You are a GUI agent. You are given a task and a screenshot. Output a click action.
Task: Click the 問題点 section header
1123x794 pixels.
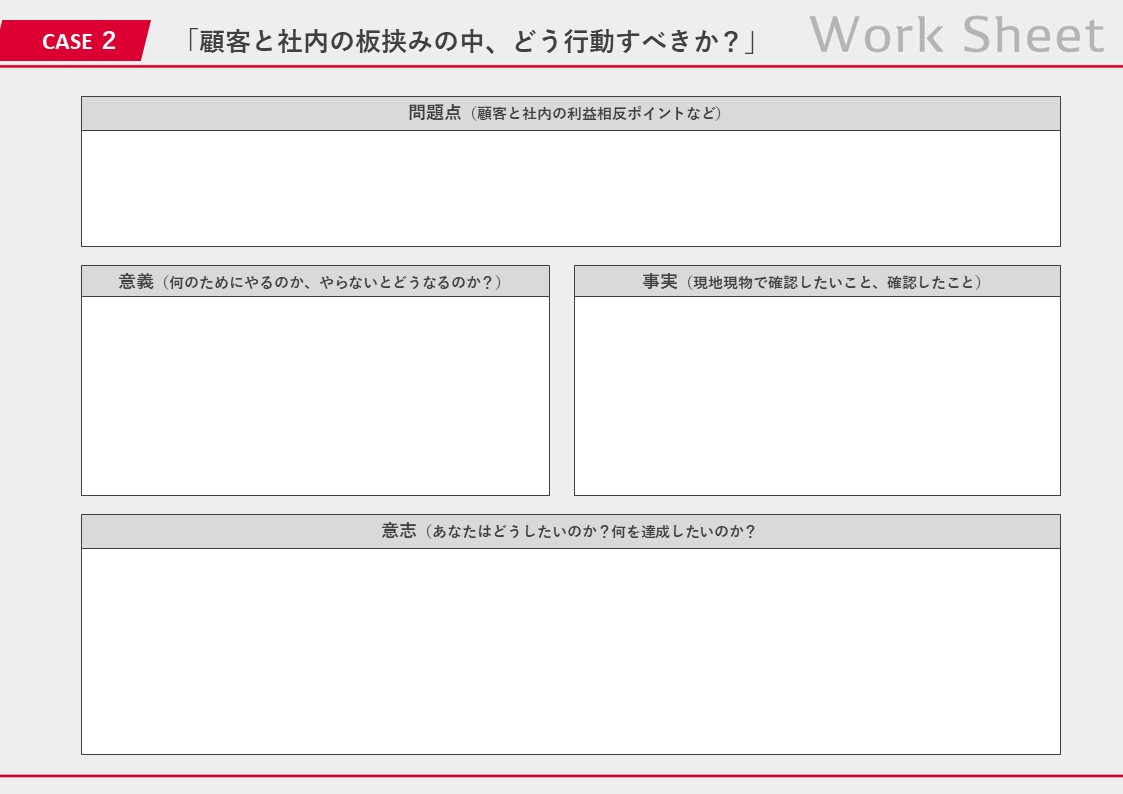571,113
